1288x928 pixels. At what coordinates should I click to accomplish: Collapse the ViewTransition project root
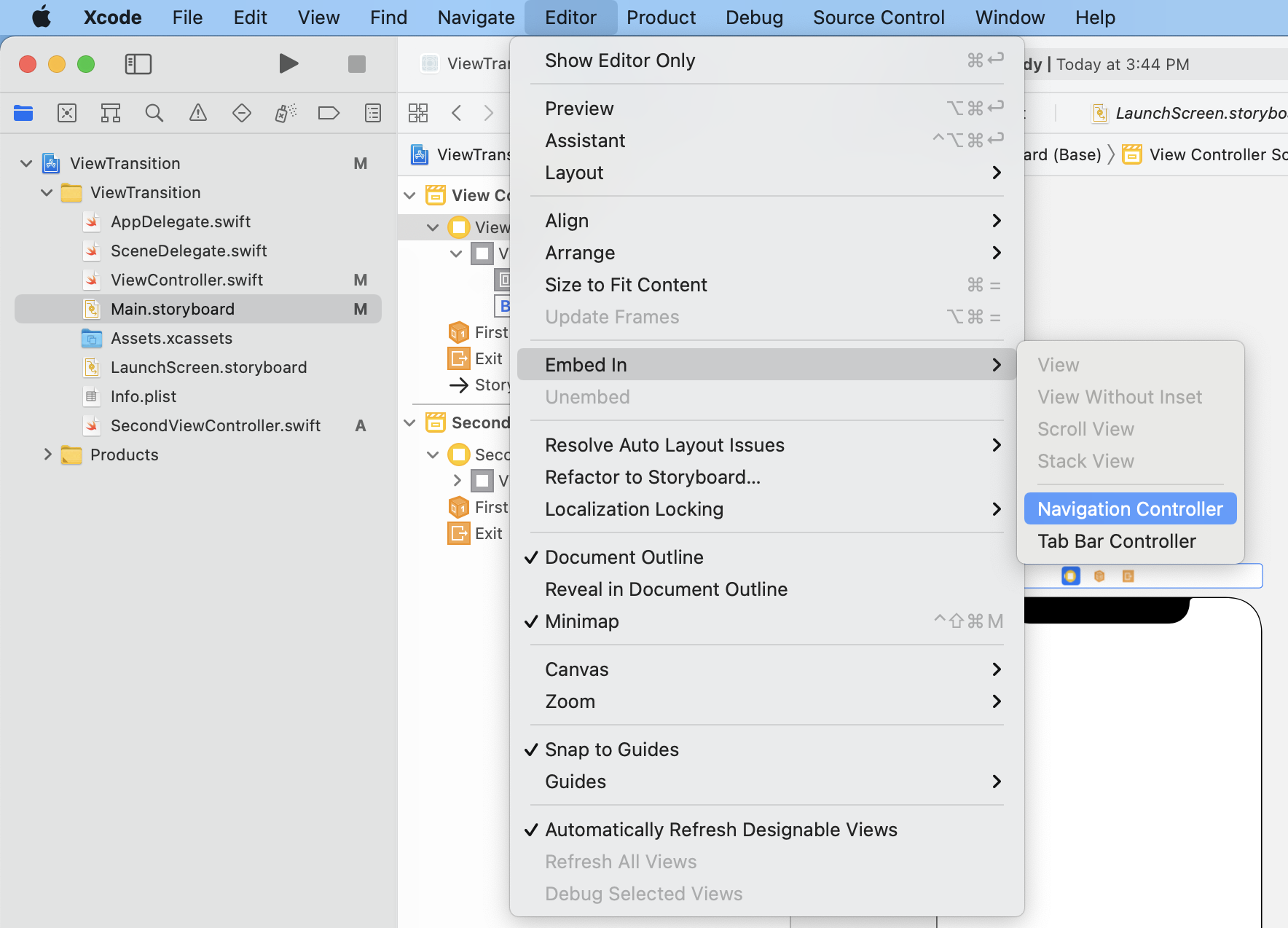pos(26,163)
